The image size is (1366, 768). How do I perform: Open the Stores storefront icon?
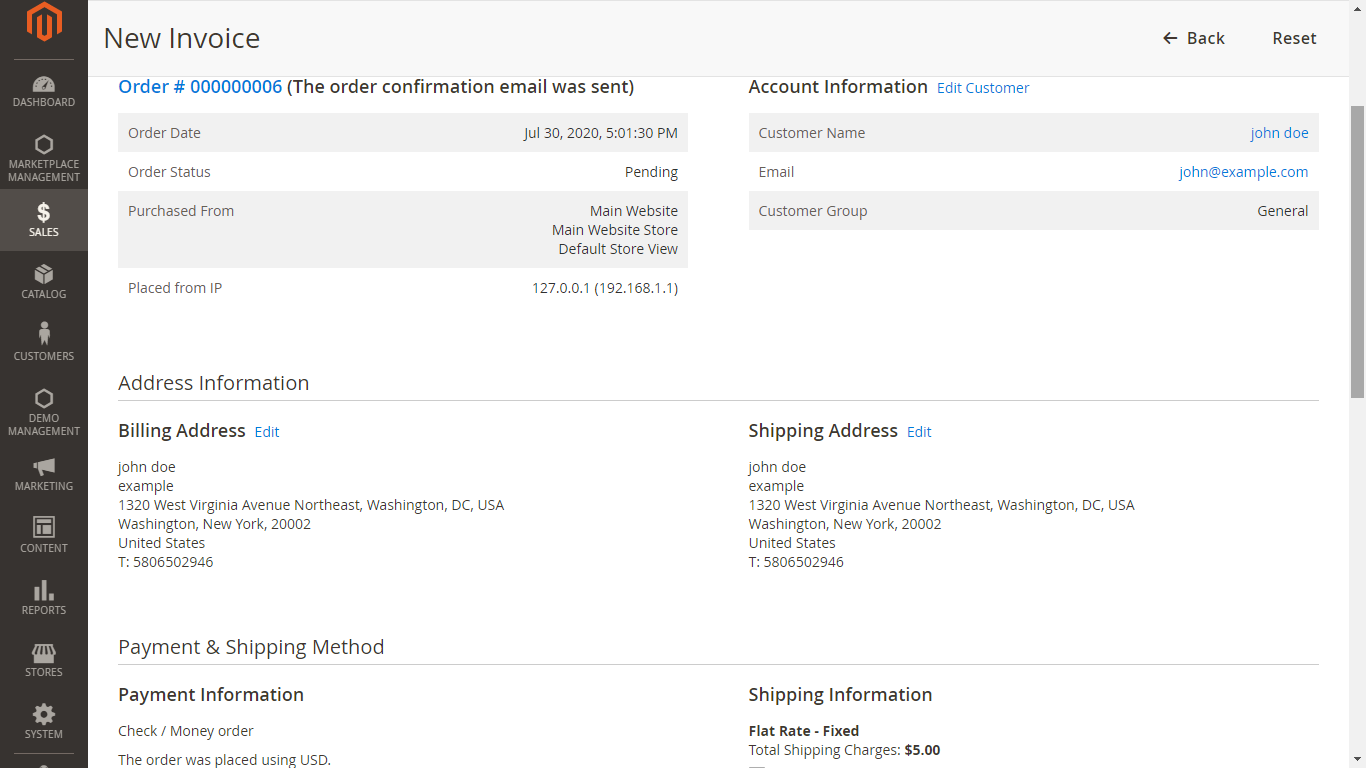[44, 653]
